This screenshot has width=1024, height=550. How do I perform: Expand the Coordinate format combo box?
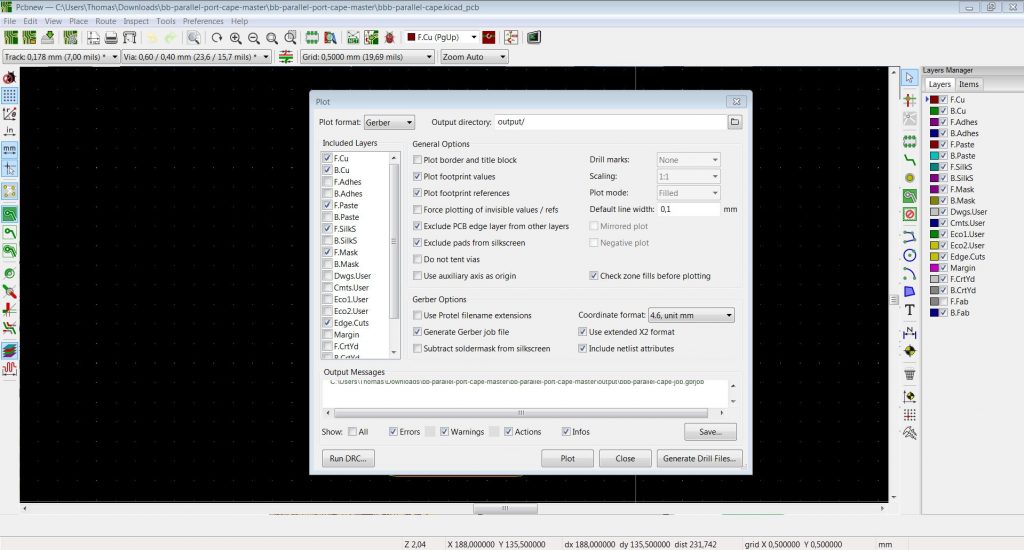click(690, 315)
